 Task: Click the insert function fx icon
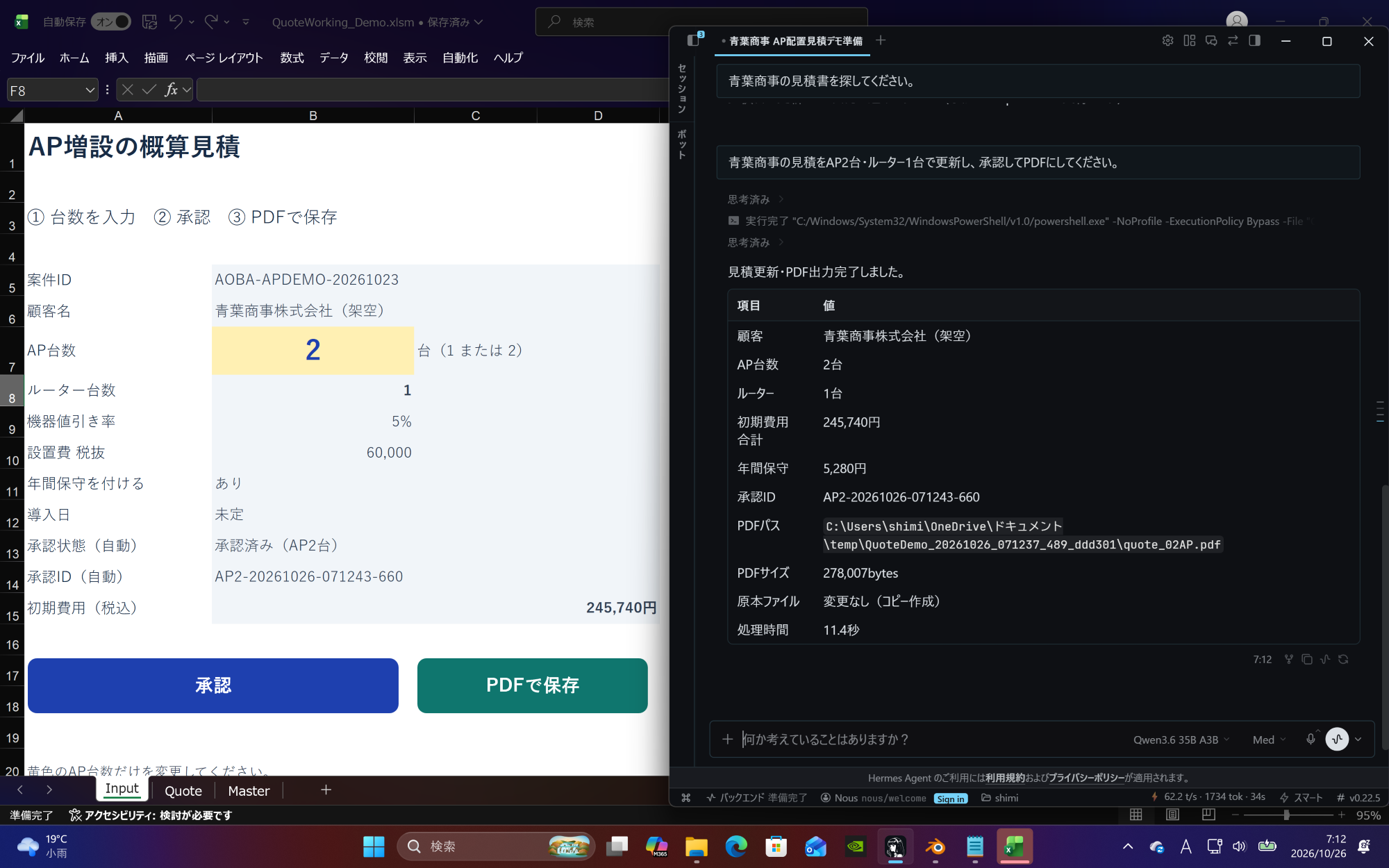point(172,90)
